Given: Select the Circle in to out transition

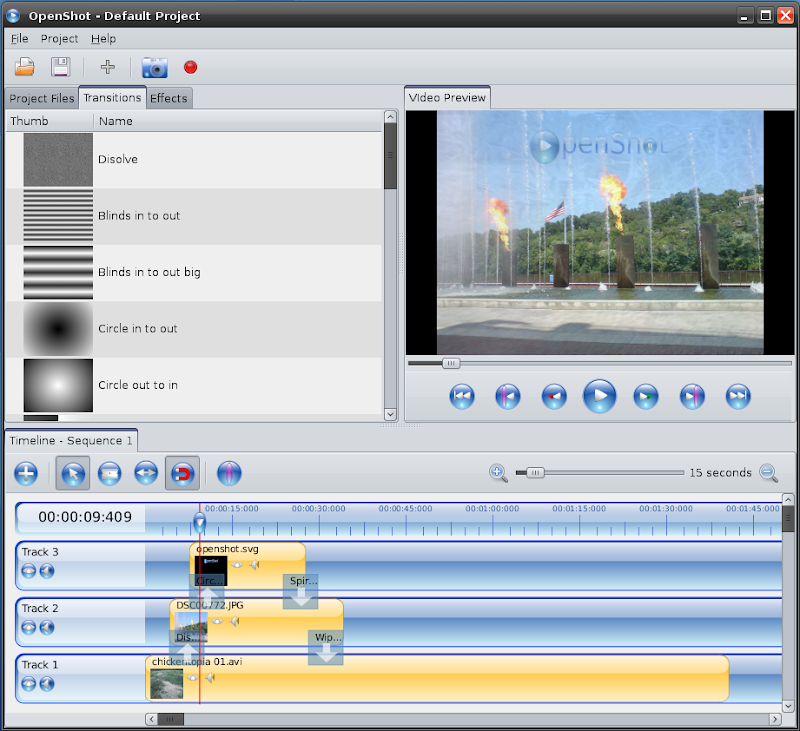Looking at the screenshot, I should coord(138,329).
